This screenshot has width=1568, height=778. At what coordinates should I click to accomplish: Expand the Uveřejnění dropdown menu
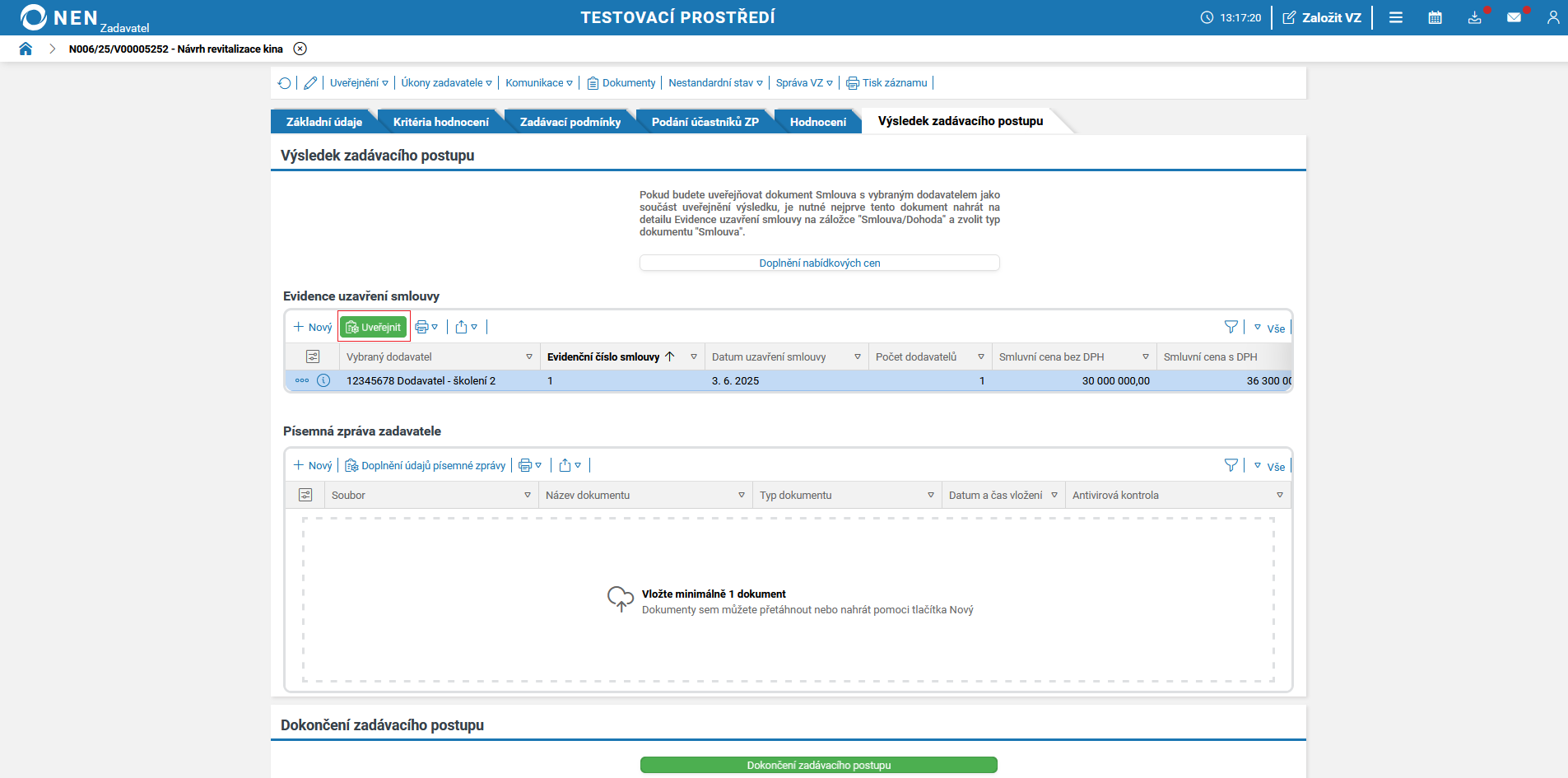(359, 83)
